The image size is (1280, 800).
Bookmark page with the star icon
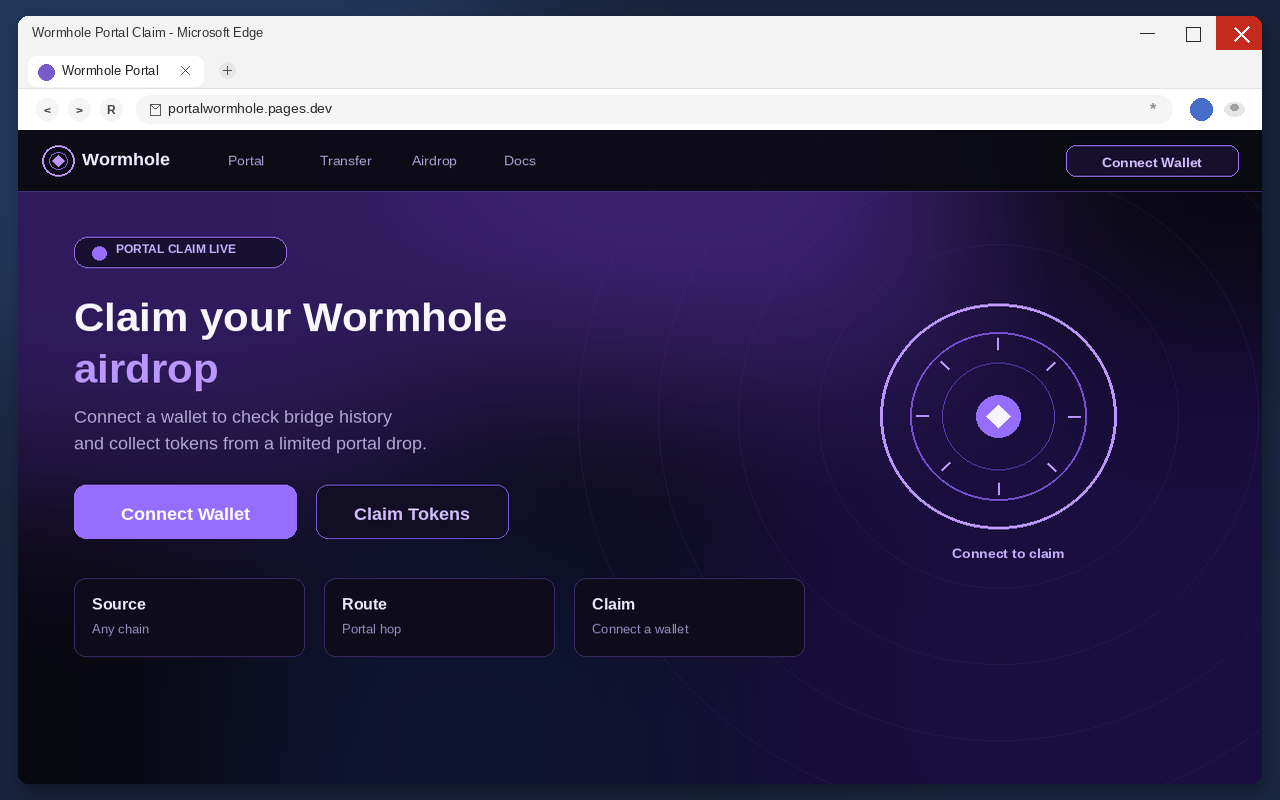coord(1153,108)
